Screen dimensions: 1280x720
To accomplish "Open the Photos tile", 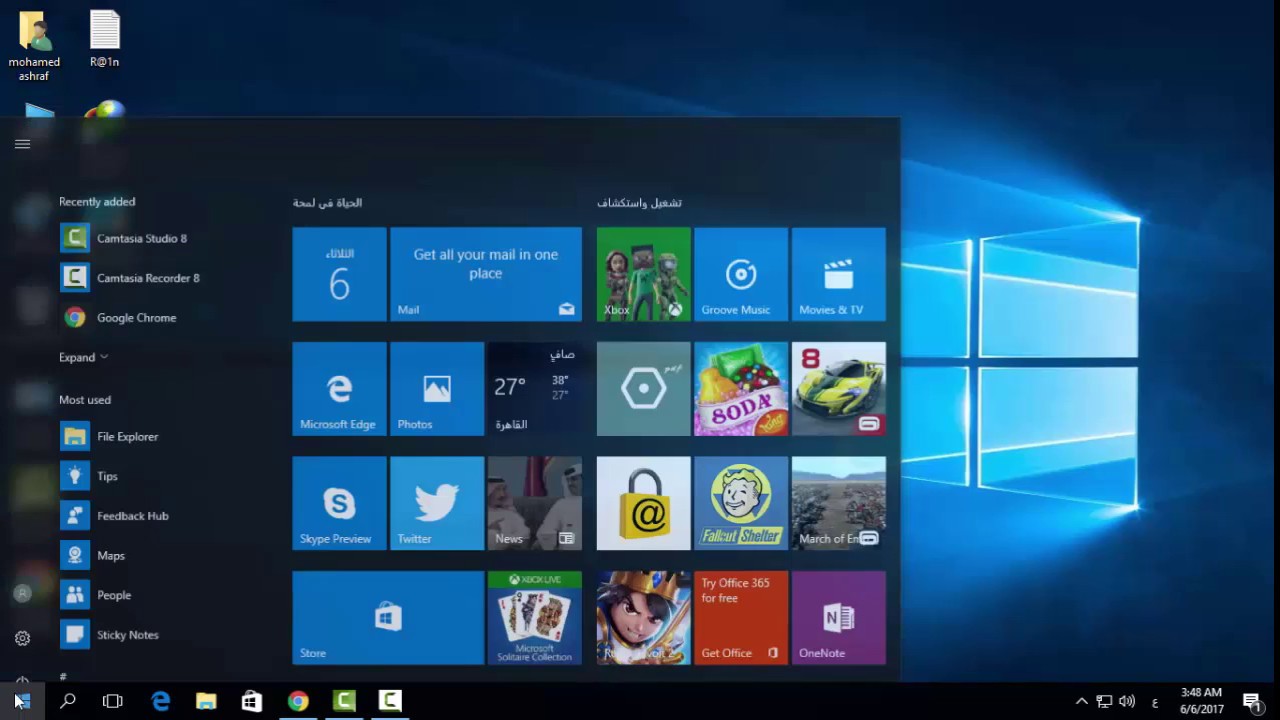I will (x=437, y=389).
